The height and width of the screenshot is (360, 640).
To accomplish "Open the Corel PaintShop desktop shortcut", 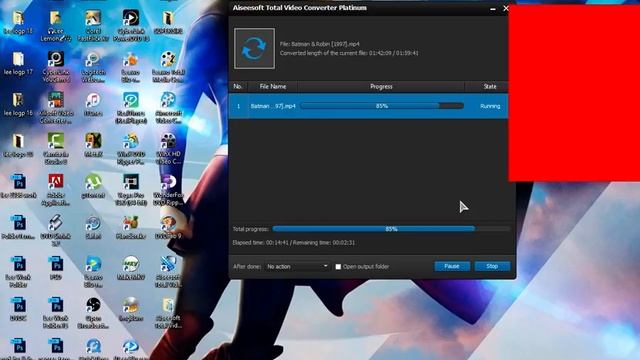I will point(93,26).
